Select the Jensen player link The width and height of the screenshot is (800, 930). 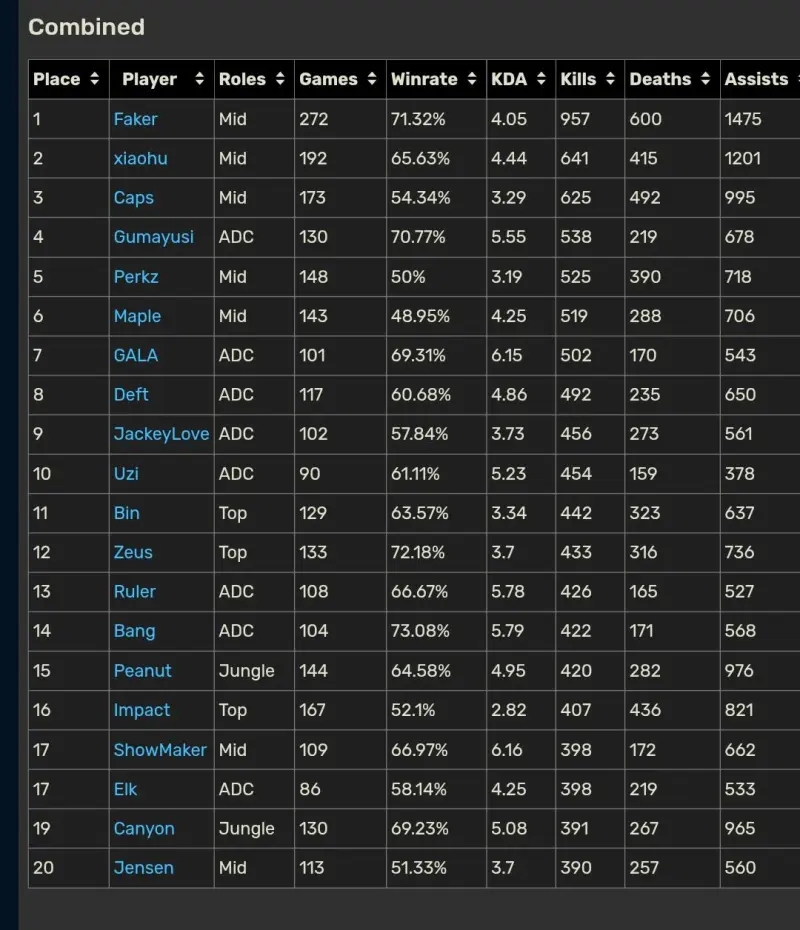143,867
